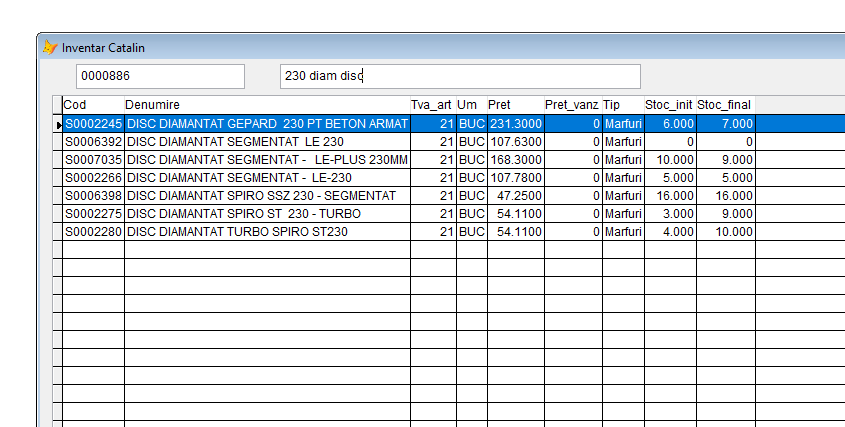Viewport: 845px width, 427px height.
Task: Select code cell S0002275
Action: coord(93,214)
